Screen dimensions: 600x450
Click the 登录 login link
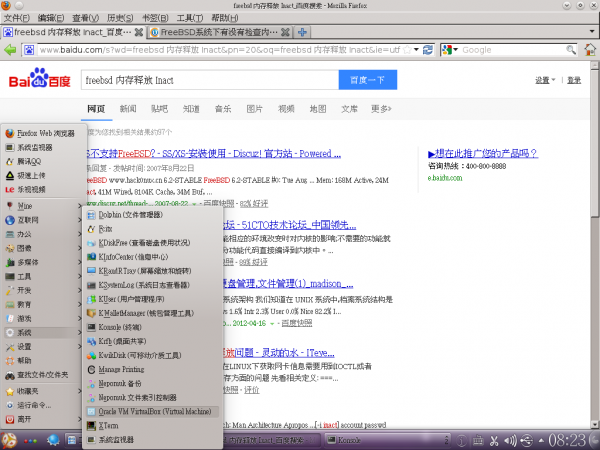pos(574,80)
